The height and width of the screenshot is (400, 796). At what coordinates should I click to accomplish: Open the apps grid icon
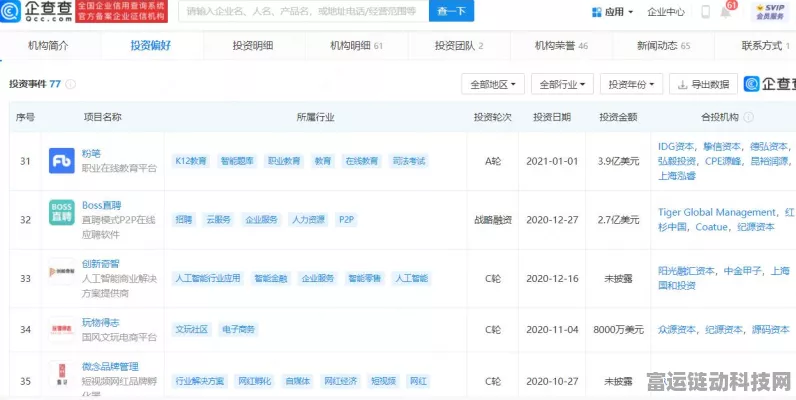tap(597, 12)
